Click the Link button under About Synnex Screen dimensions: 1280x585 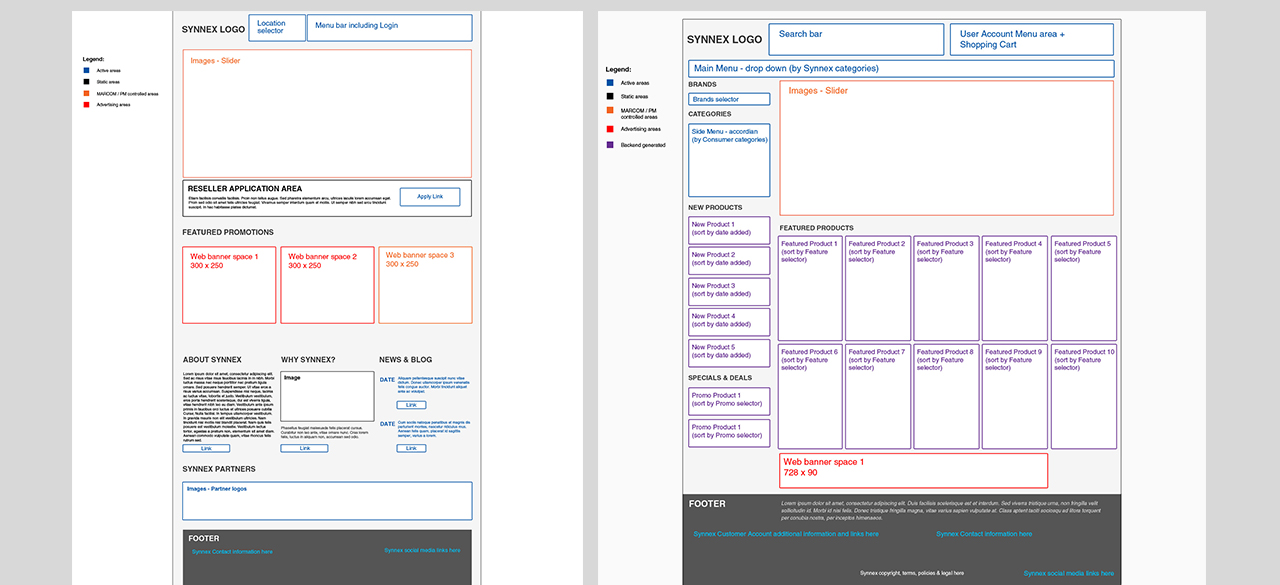click(x=204, y=448)
